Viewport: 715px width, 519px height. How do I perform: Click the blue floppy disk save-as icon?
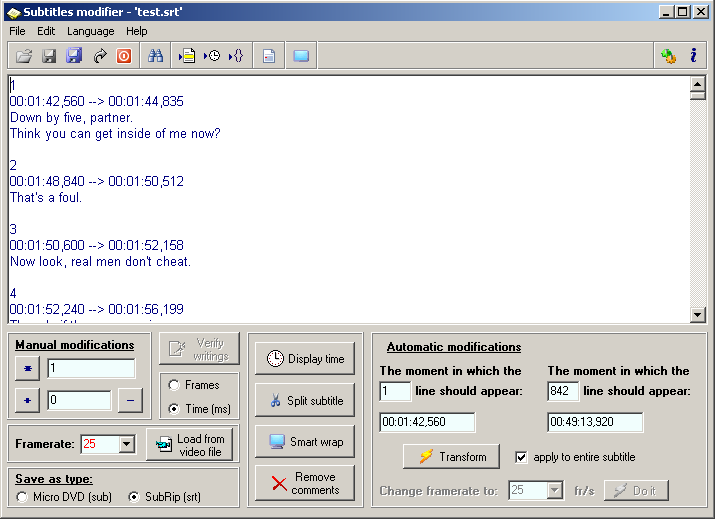tap(74, 56)
